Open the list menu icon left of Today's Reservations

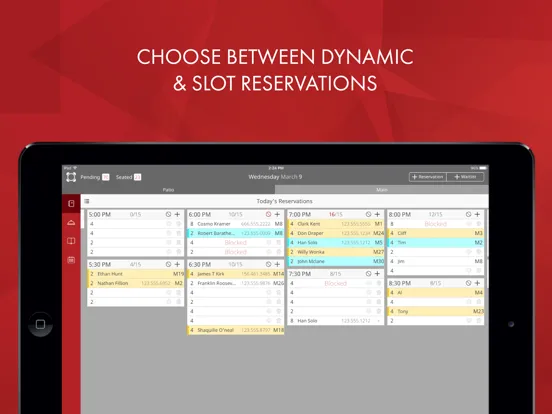click(87, 201)
